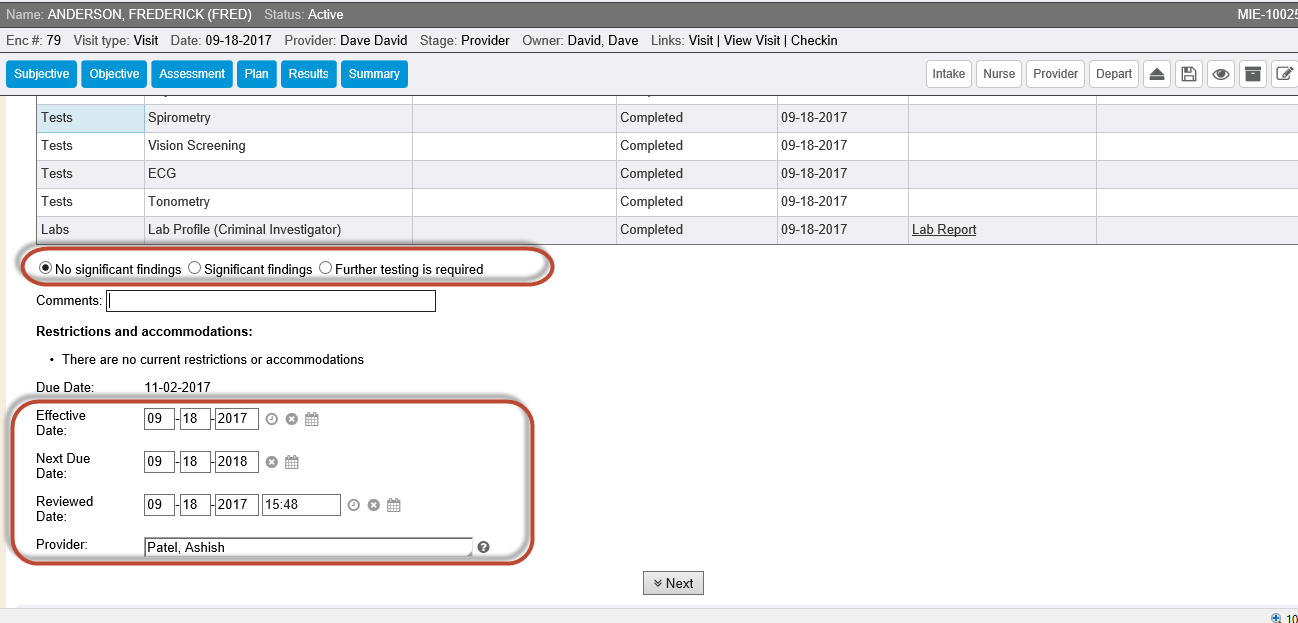The width and height of the screenshot is (1298, 623).
Task: Select the "Significant findings" radio button
Action: click(195, 268)
